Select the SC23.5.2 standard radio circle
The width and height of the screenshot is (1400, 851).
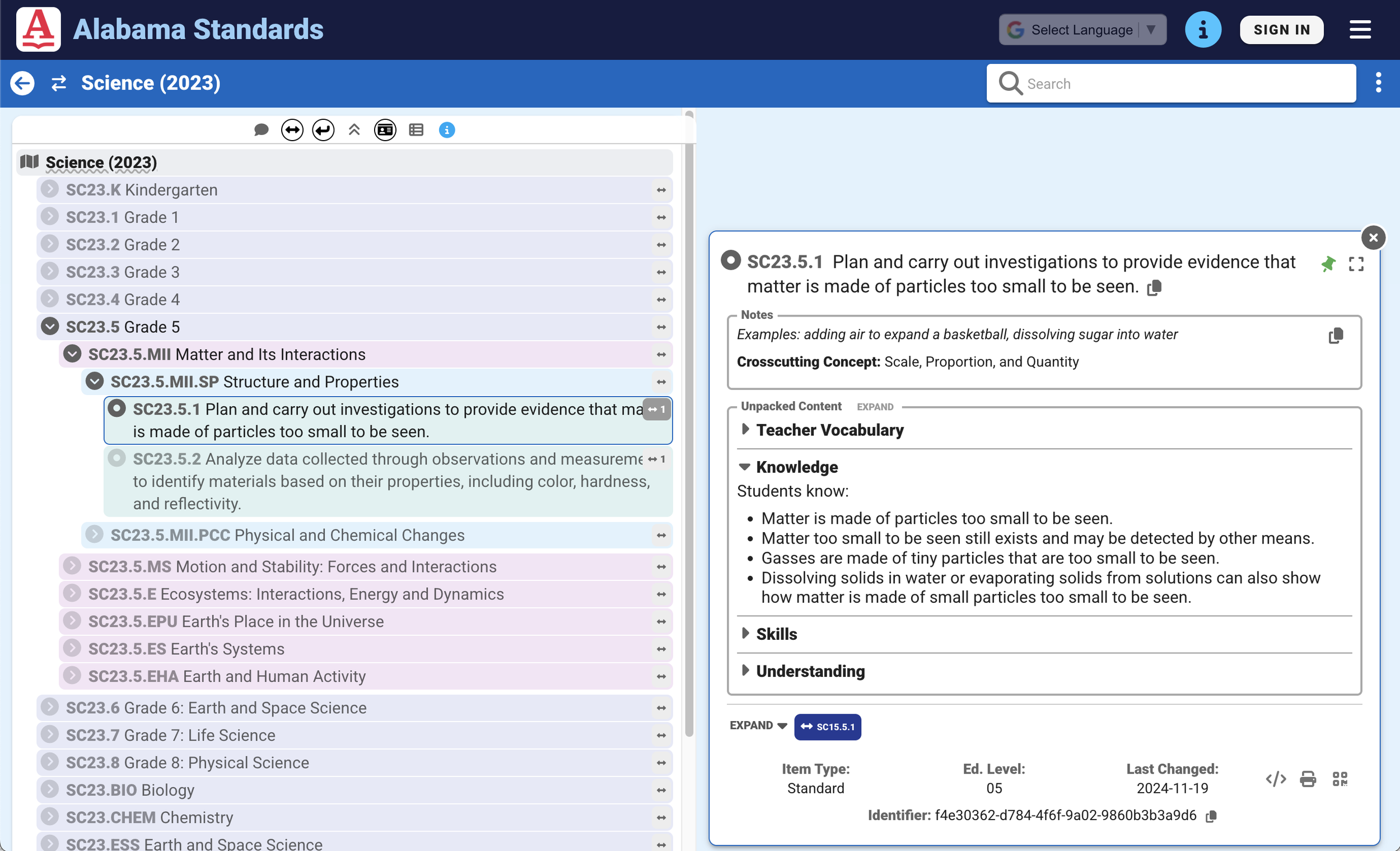[x=117, y=458]
